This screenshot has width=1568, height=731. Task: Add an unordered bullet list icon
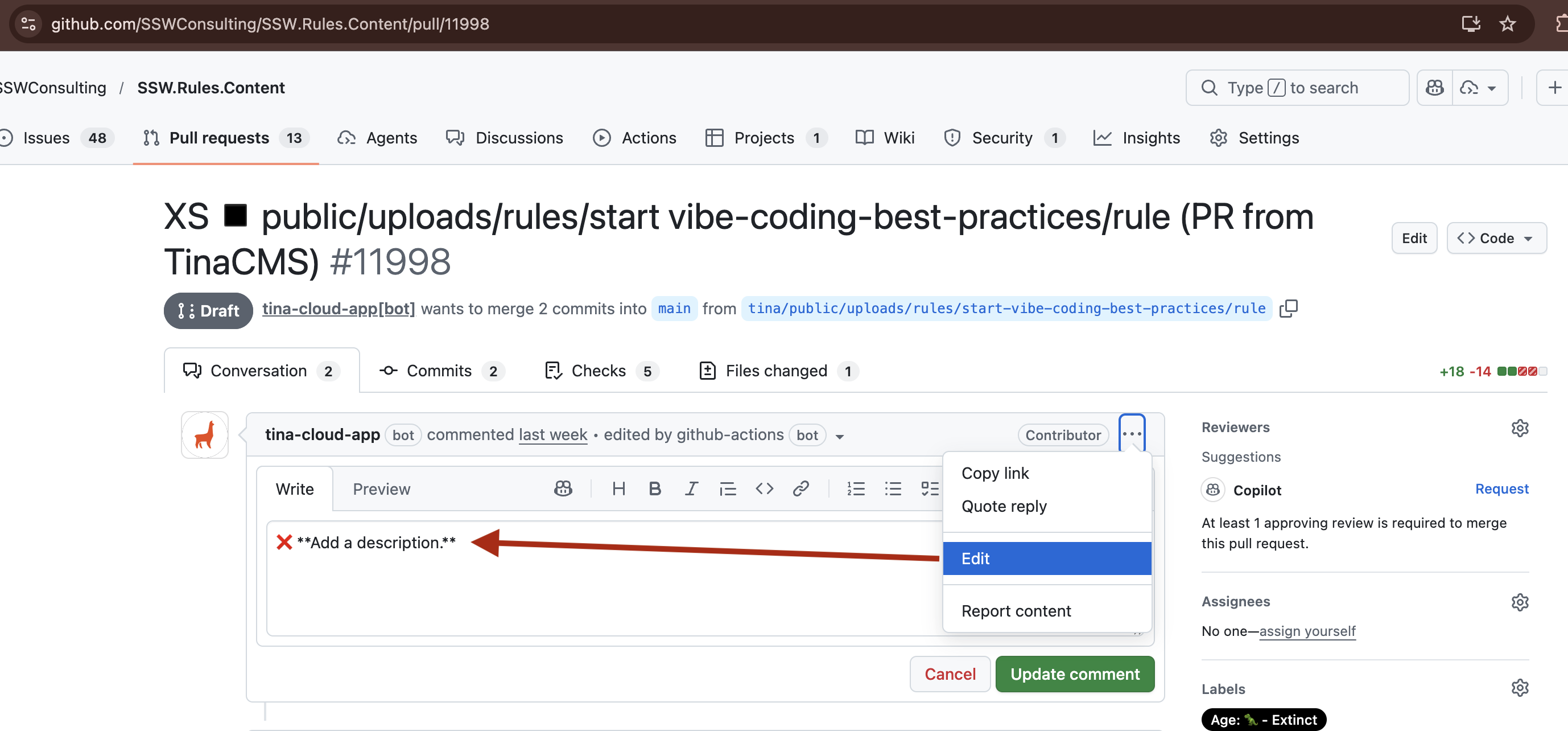[892, 488]
